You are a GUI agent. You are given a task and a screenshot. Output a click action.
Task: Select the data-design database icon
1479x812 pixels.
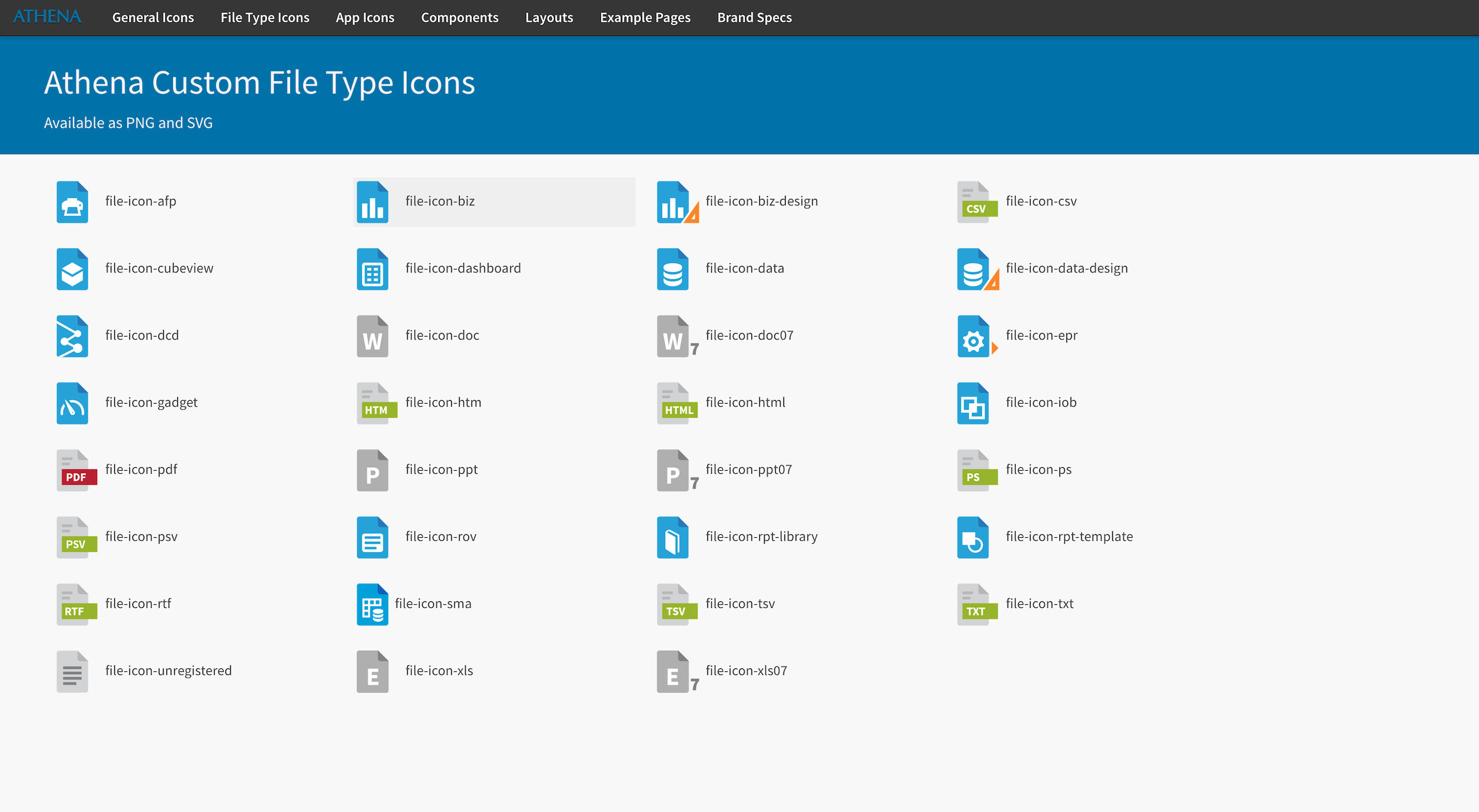point(978,269)
